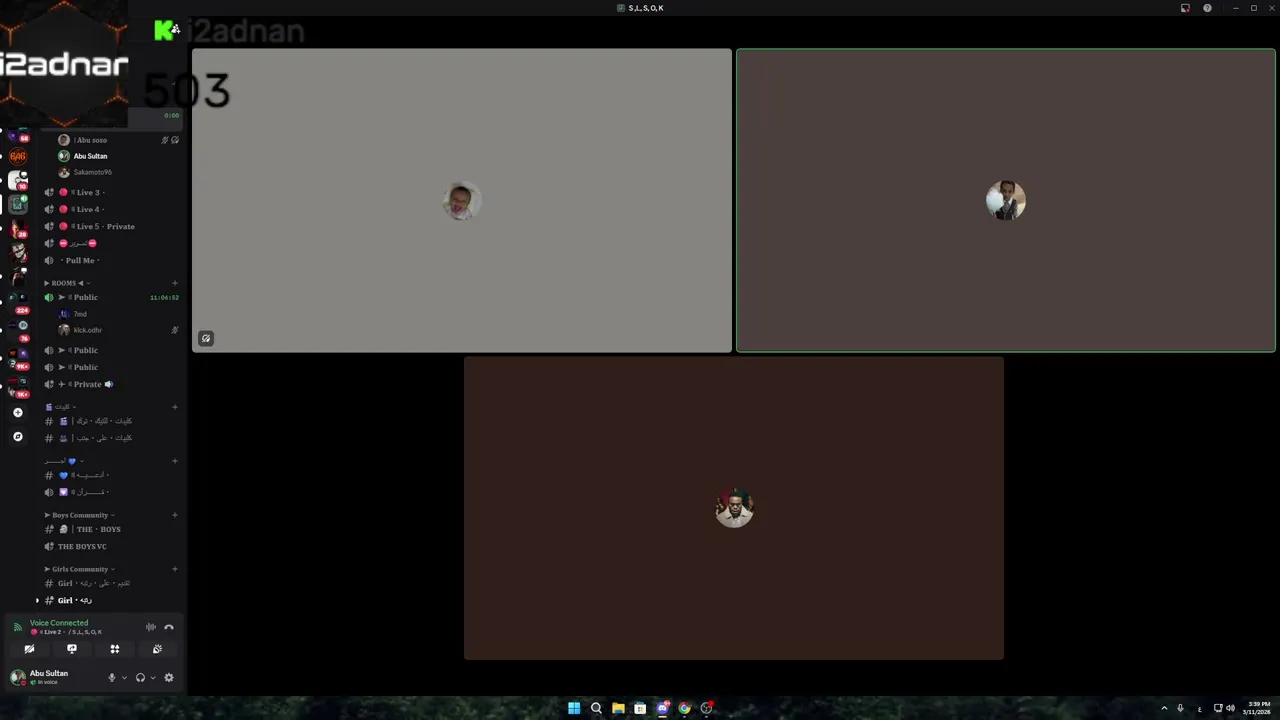The width and height of the screenshot is (1280, 720).
Task: Open the soundboard button
Action: tap(157, 649)
